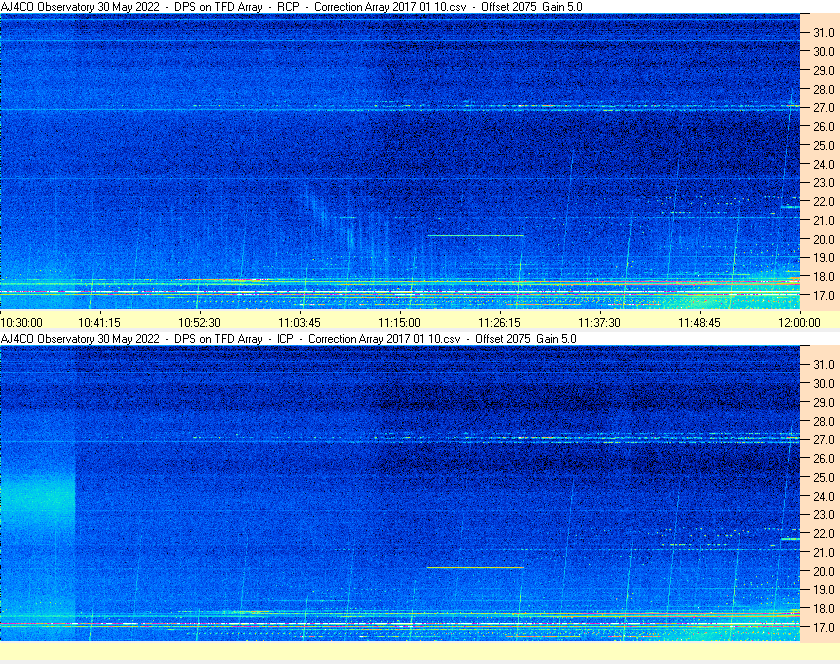This screenshot has width=840, height=664.
Task: Click the orange 20 MHz line in ICP spectrogram
Action: coord(475,567)
